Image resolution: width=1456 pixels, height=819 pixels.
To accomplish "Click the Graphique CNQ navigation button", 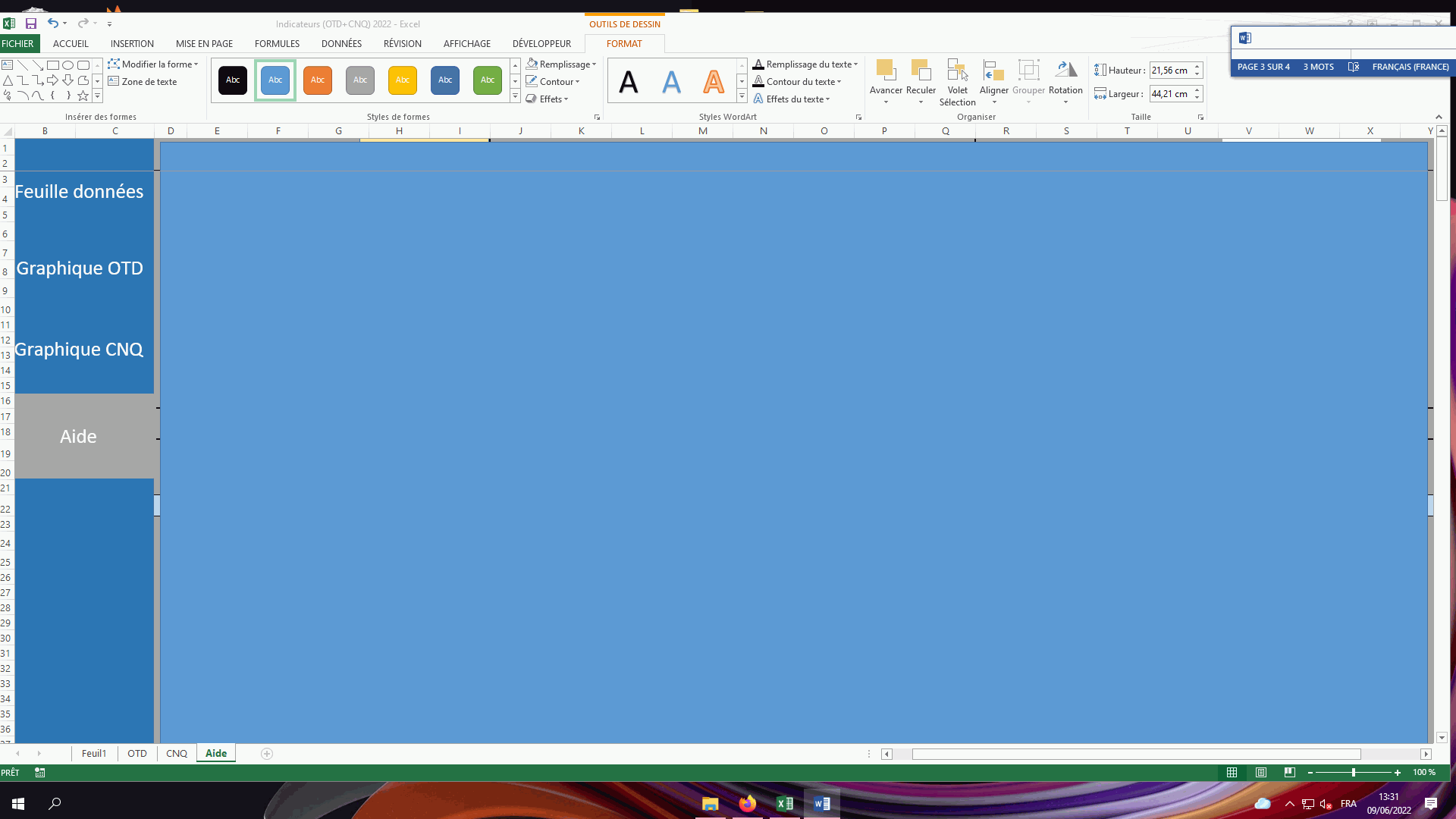I will click(x=80, y=350).
